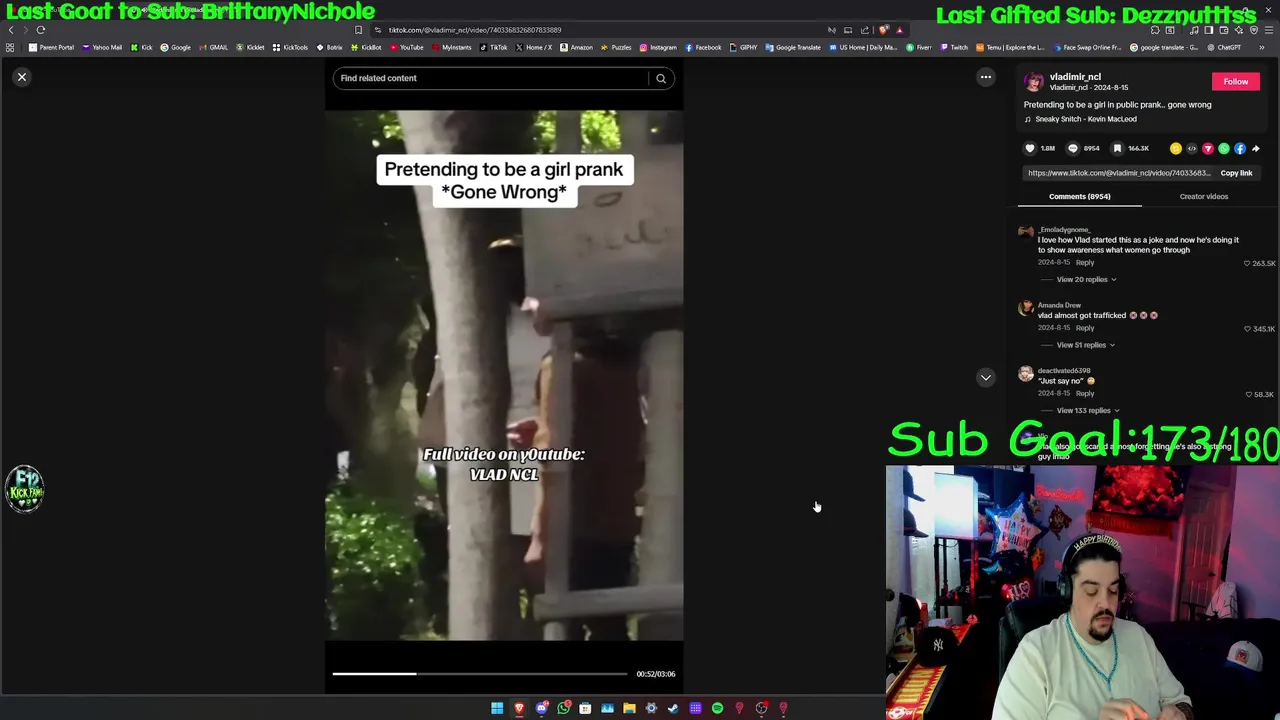
Task: Open Instagram bookmark
Action: (x=658, y=47)
